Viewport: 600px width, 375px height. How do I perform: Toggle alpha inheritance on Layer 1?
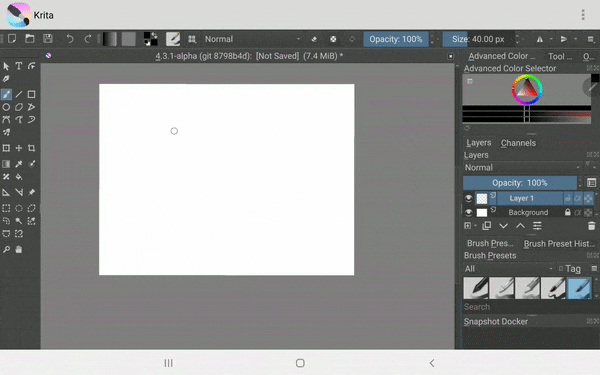(x=578, y=198)
